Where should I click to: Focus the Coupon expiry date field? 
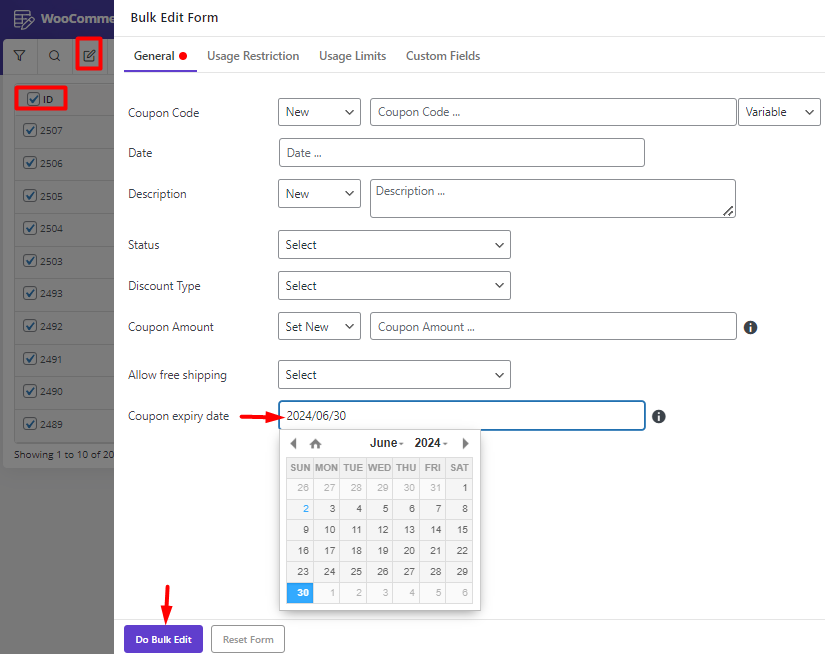[462, 416]
